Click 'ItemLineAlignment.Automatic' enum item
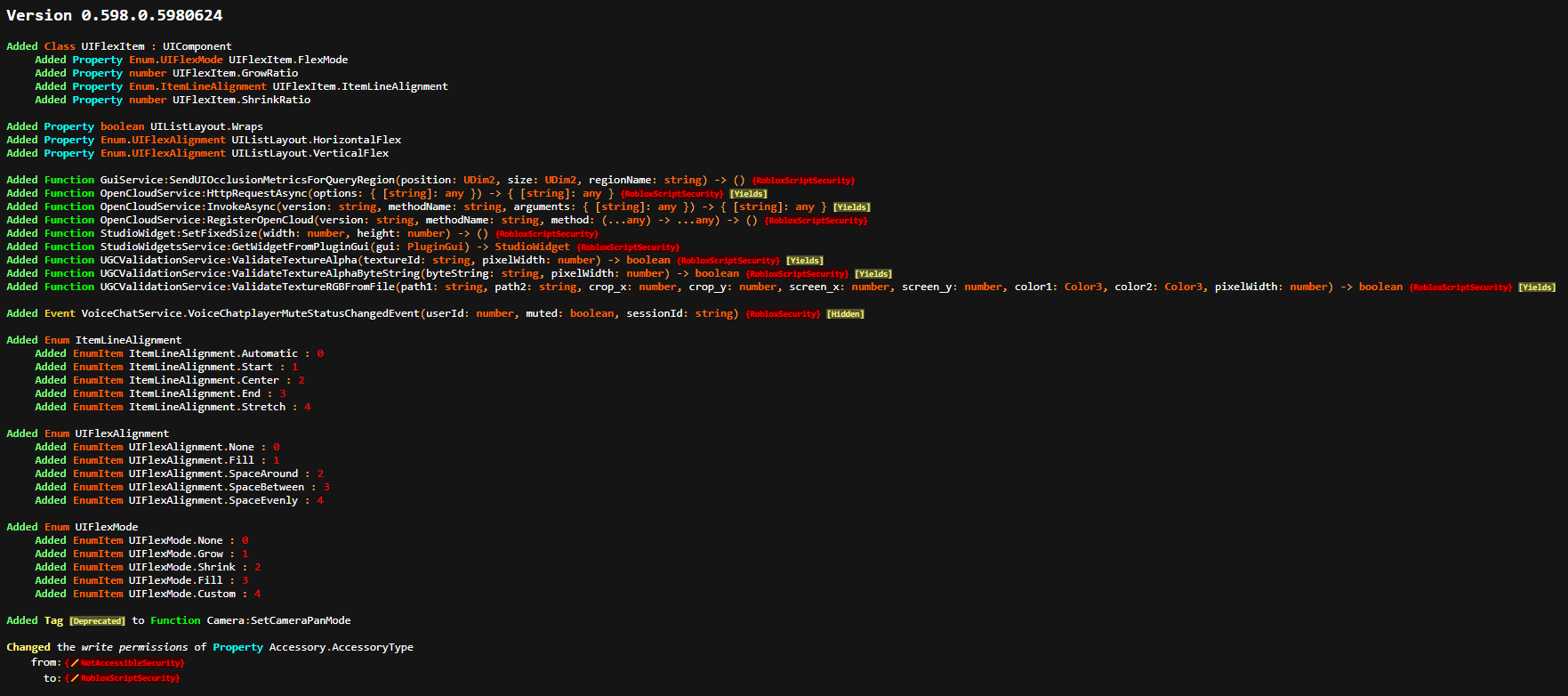The width and height of the screenshot is (1568, 696). click(213, 353)
